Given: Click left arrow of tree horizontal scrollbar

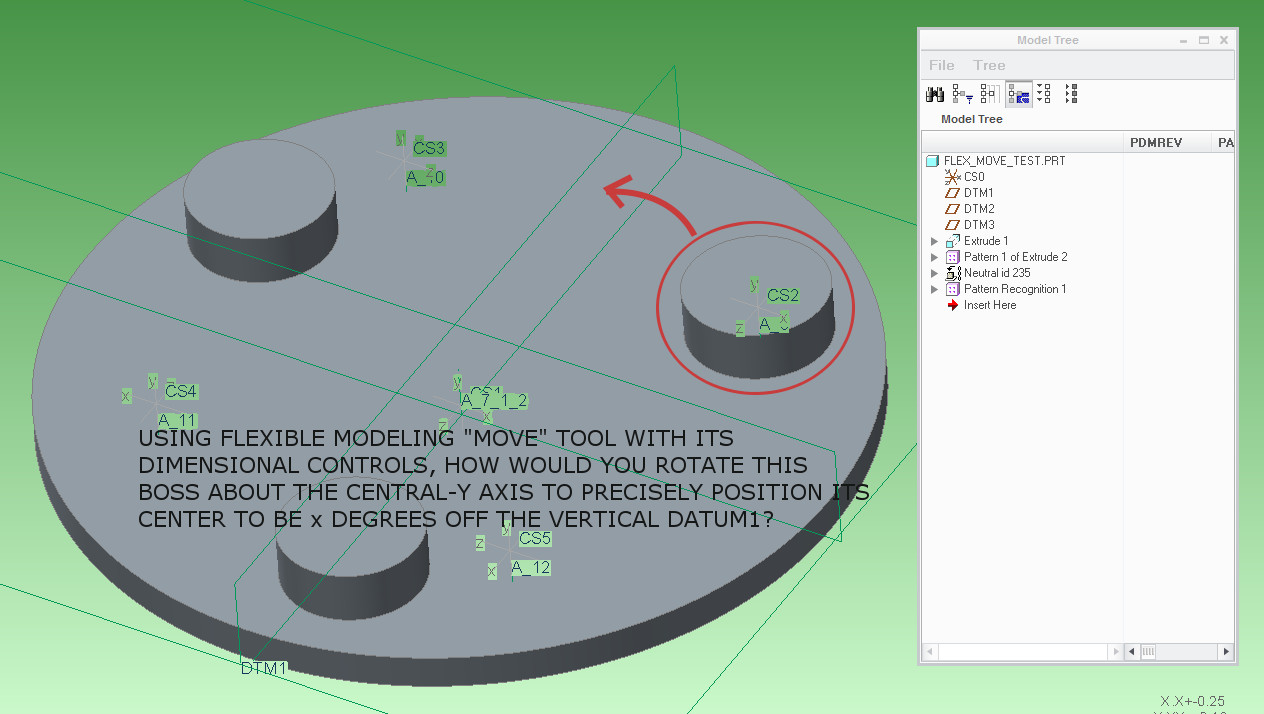Looking at the screenshot, I should point(930,652).
